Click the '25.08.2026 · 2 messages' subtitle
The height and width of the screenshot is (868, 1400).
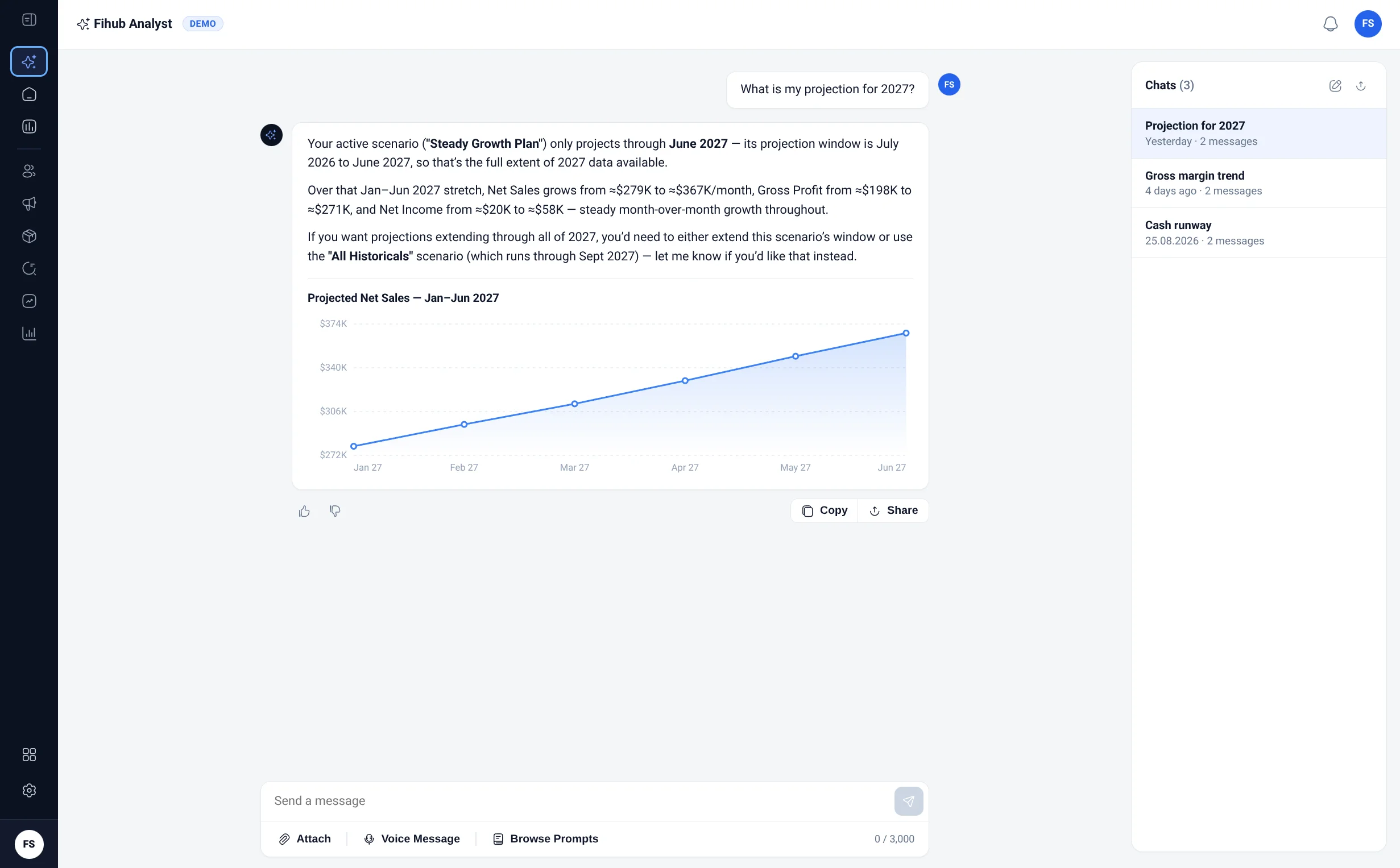[x=1204, y=240]
